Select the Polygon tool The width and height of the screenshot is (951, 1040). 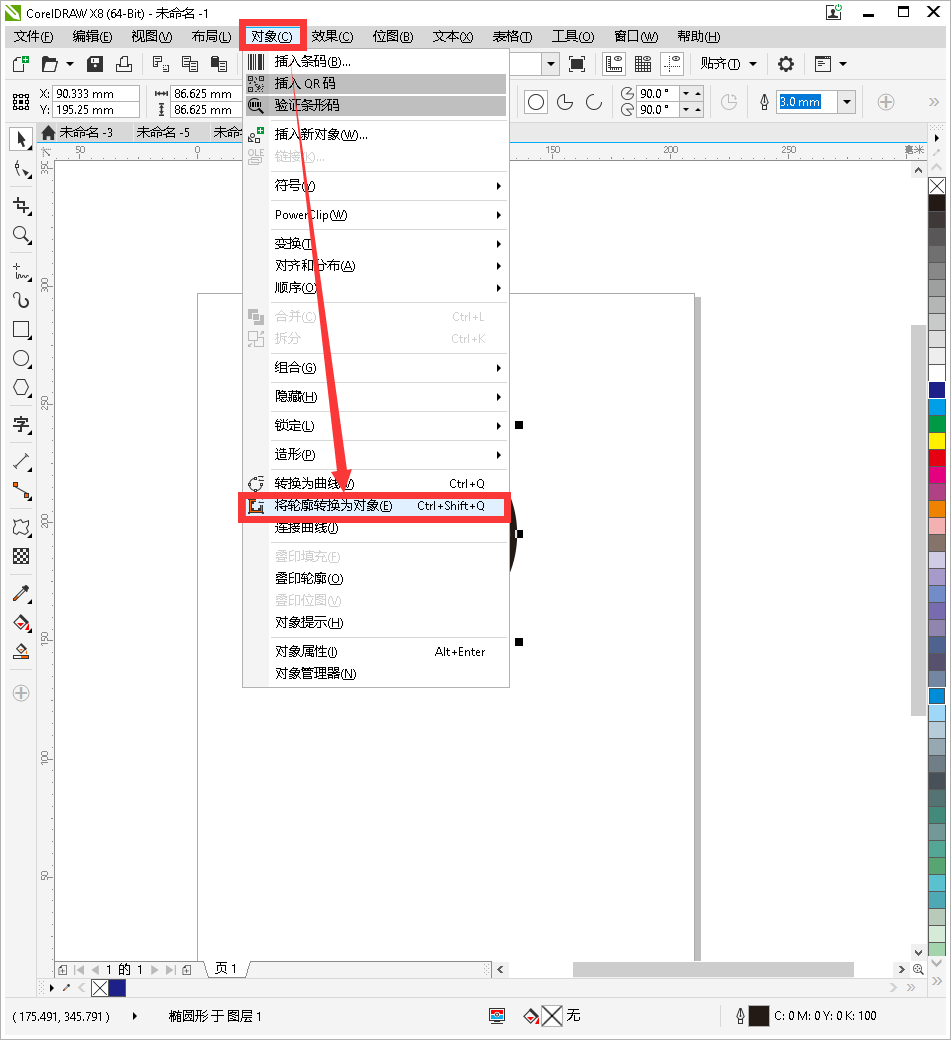21,388
